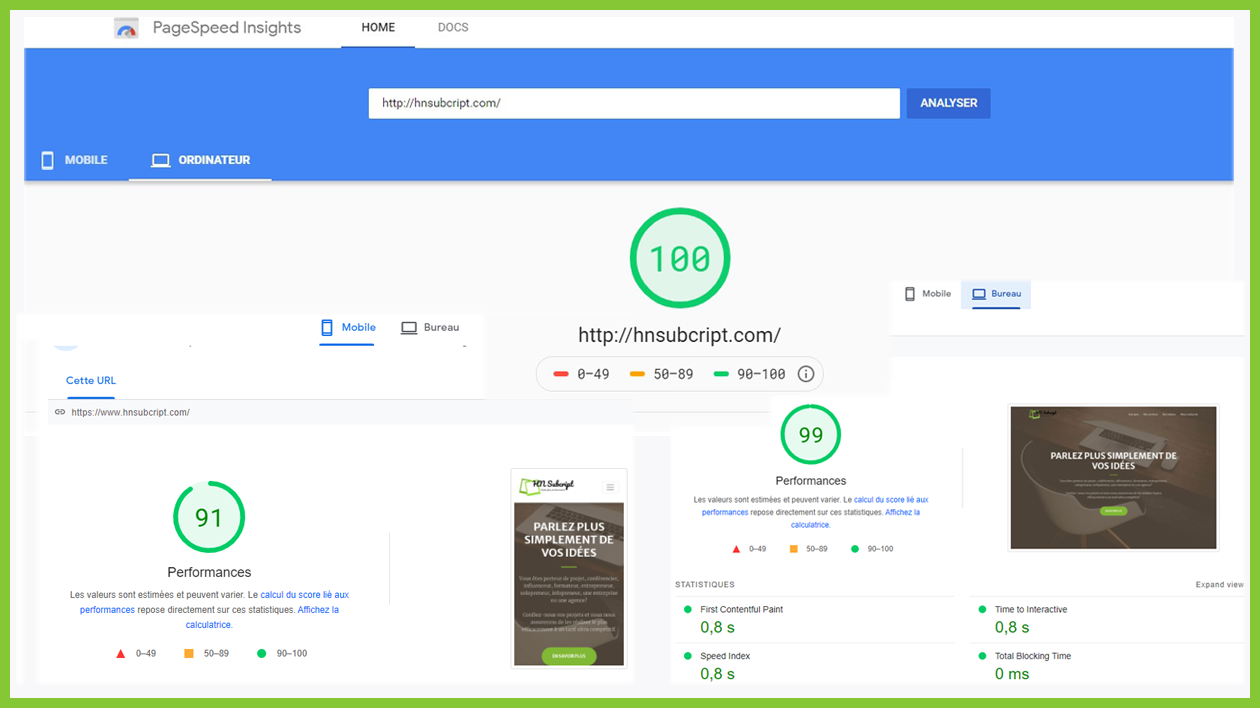Click the "PageSpeed Insights" title text
This screenshot has width=1260, height=708.
227,28
